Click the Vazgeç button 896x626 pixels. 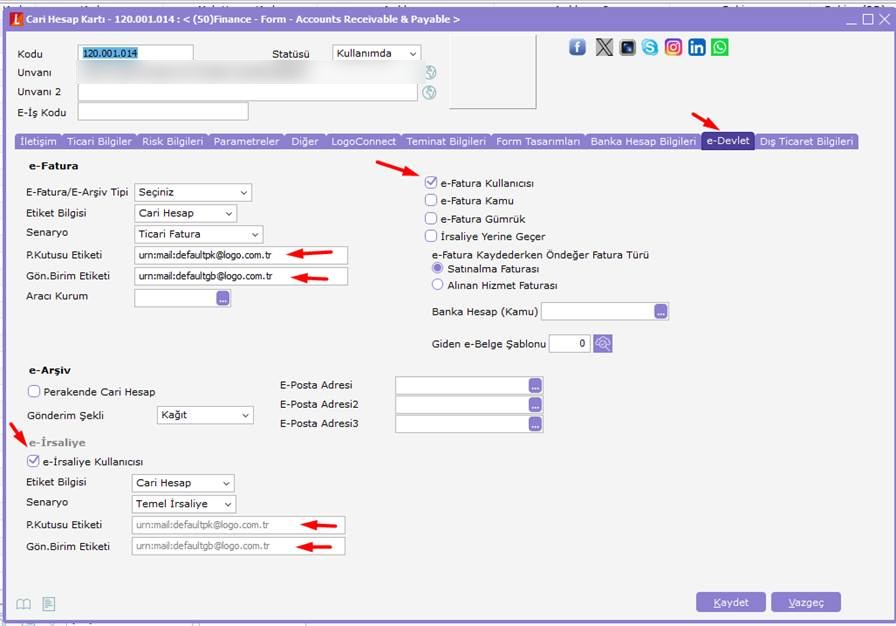point(806,603)
